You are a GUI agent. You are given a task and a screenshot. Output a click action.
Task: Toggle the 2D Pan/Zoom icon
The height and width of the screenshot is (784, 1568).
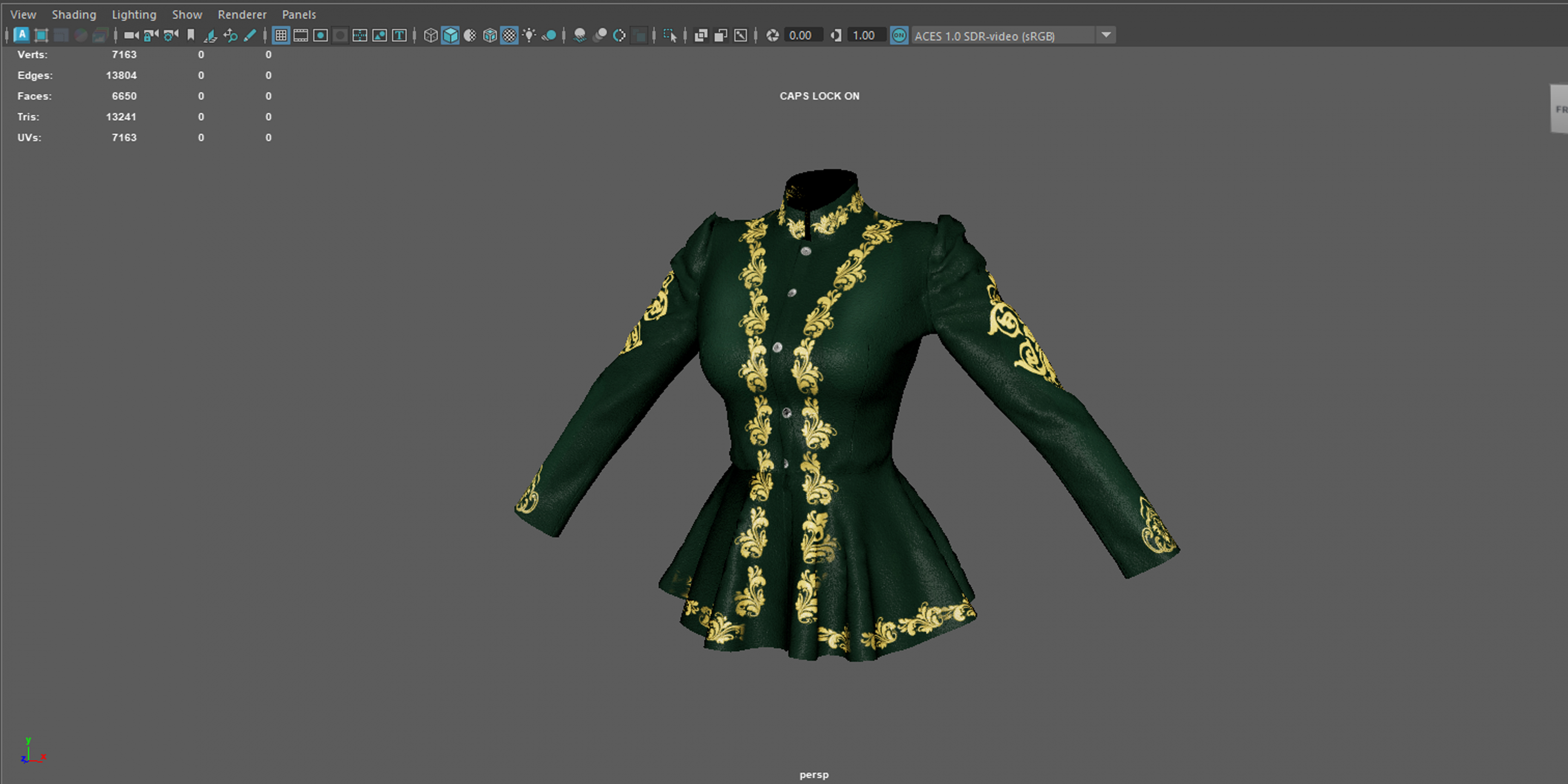click(x=230, y=35)
